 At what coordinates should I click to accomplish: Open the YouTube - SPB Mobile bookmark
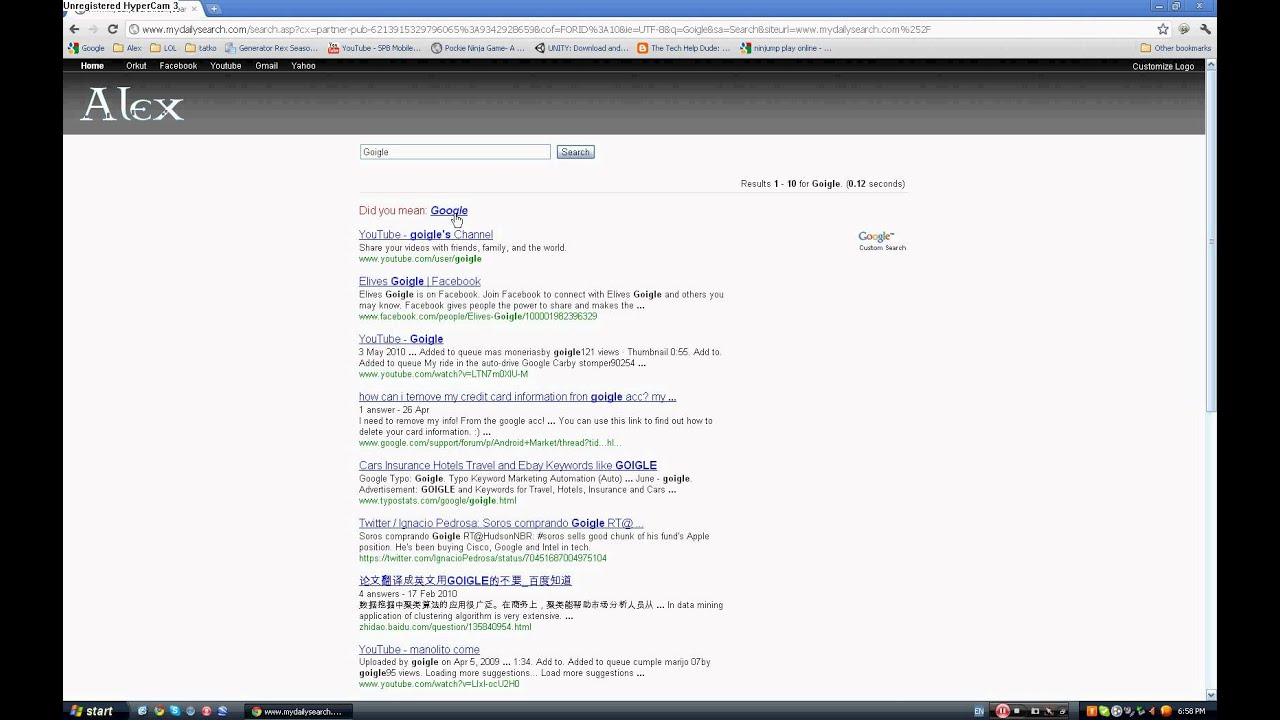click(x=374, y=48)
